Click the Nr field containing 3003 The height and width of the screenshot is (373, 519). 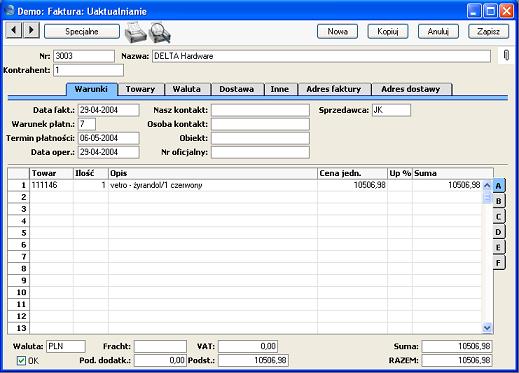pos(84,56)
